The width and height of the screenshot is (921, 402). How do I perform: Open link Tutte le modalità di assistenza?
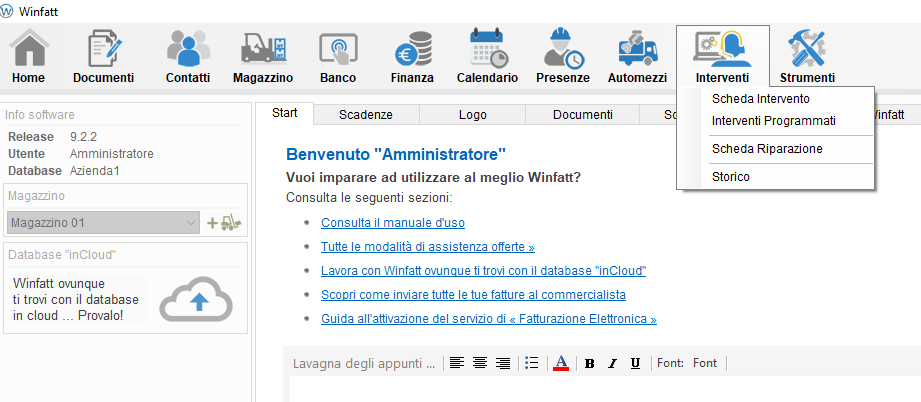[x=428, y=247]
